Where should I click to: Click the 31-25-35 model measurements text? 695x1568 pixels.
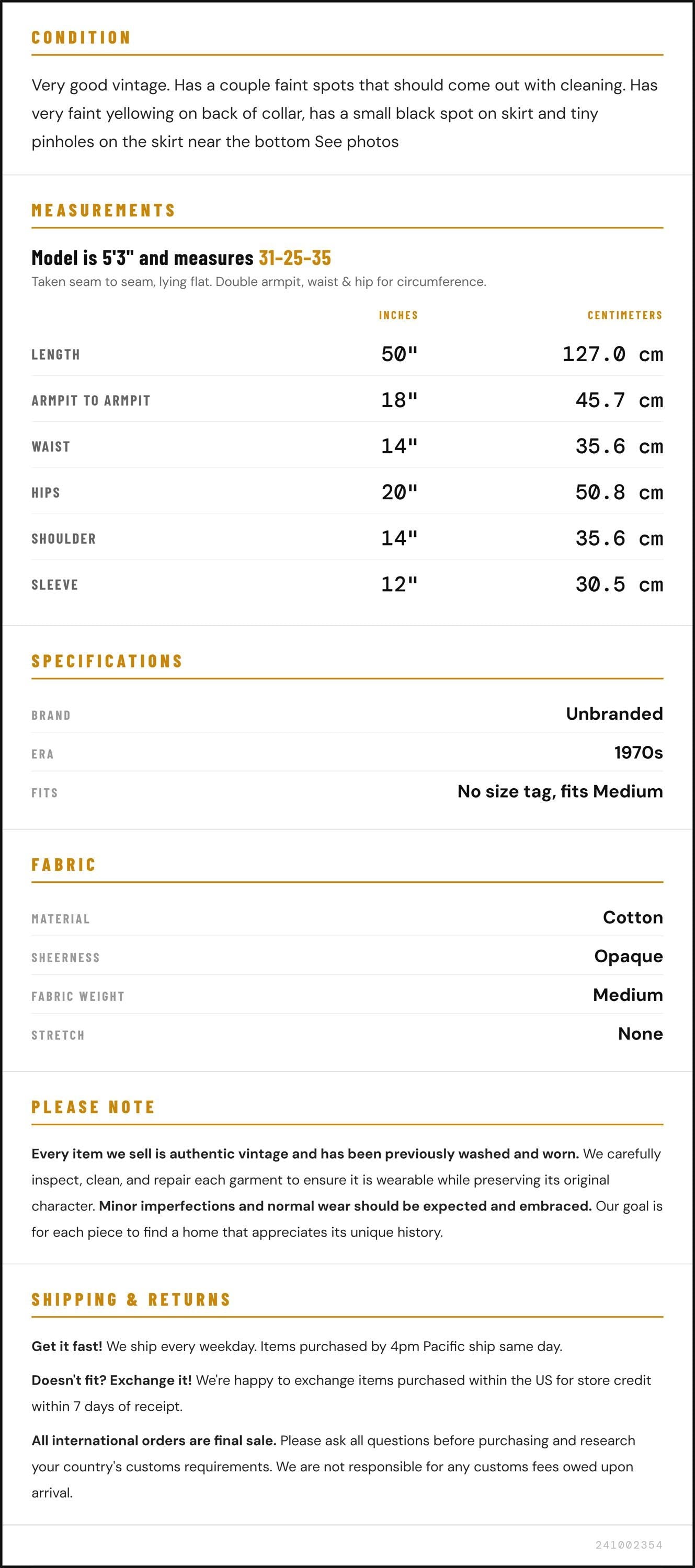point(295,258)
